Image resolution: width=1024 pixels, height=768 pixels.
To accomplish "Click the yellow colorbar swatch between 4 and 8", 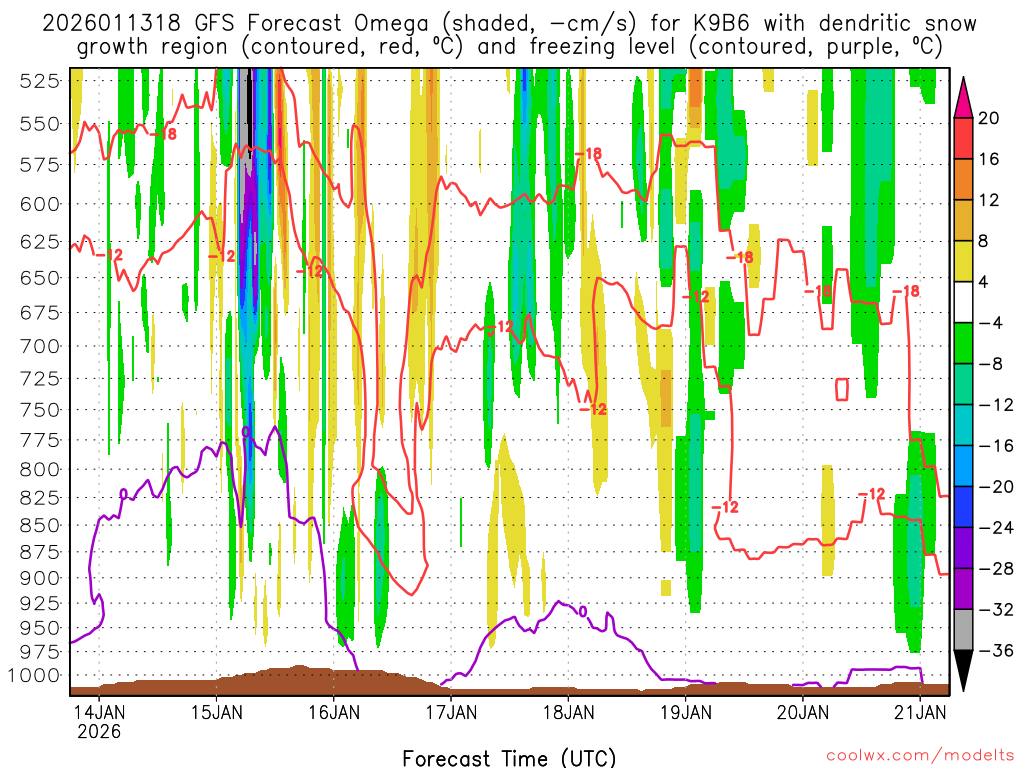I will pos(963,261).
